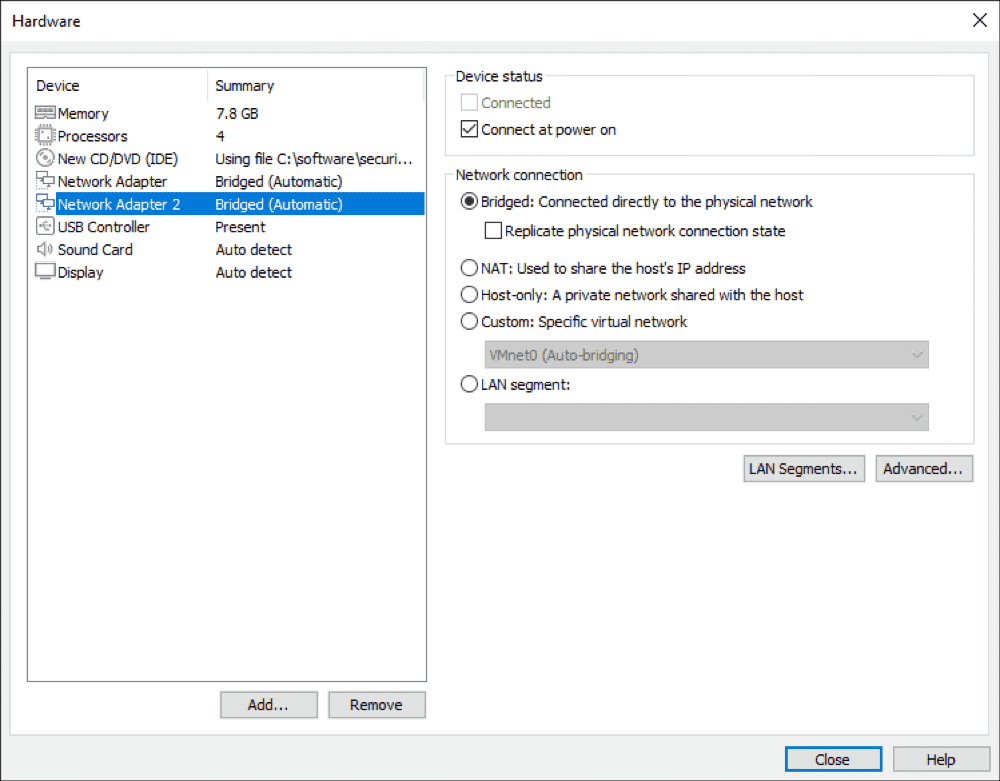
Task: Click the Memory device icon
Action: [45, 113]
